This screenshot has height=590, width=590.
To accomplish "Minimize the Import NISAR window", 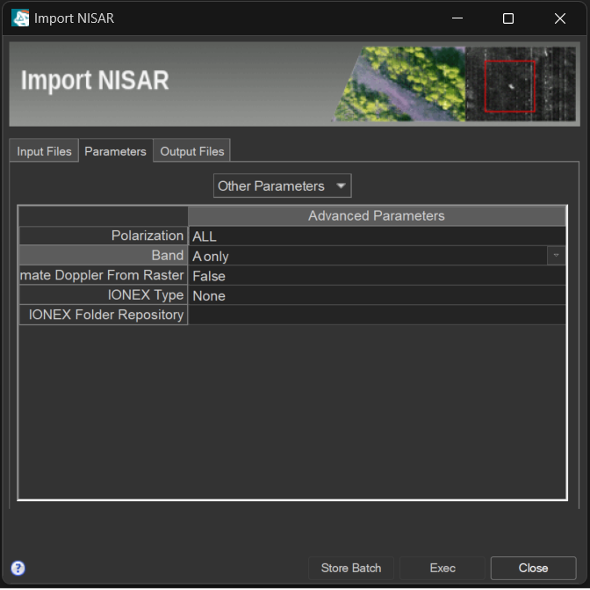I will click(x=457, y=18).
